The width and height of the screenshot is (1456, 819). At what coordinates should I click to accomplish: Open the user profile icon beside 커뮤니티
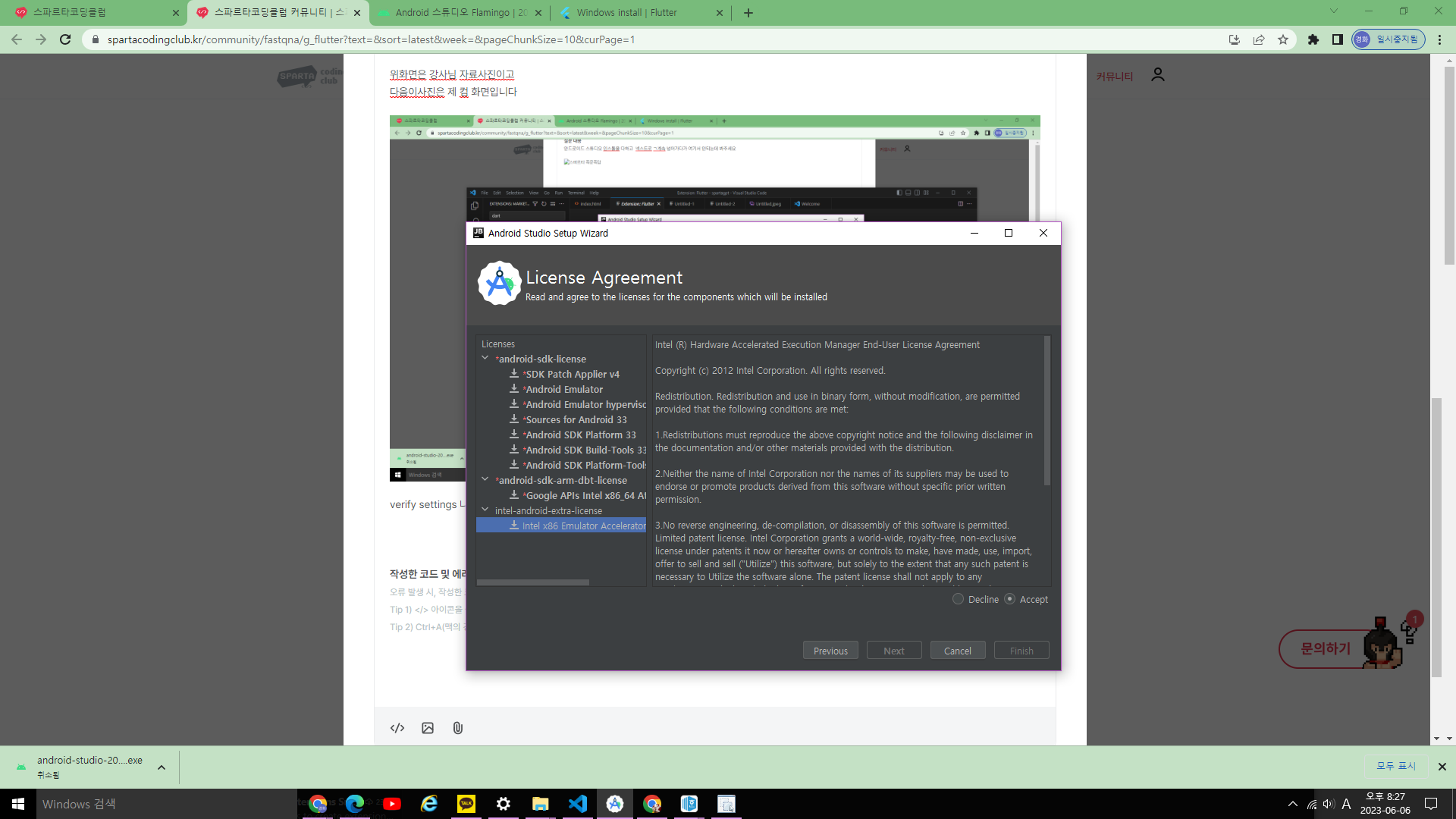pos(1157,74)
